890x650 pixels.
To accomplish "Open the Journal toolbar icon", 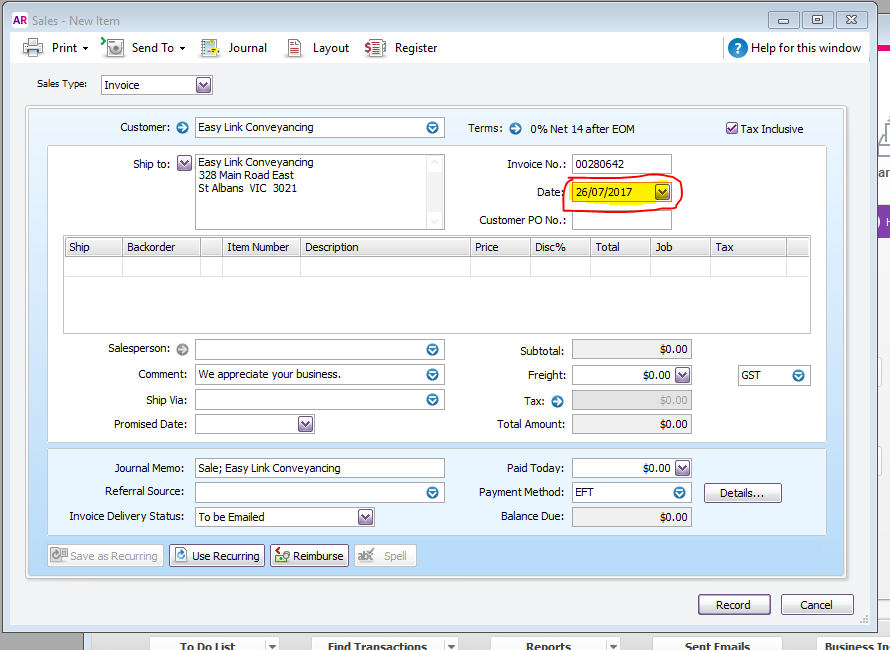I will point(209,48).
